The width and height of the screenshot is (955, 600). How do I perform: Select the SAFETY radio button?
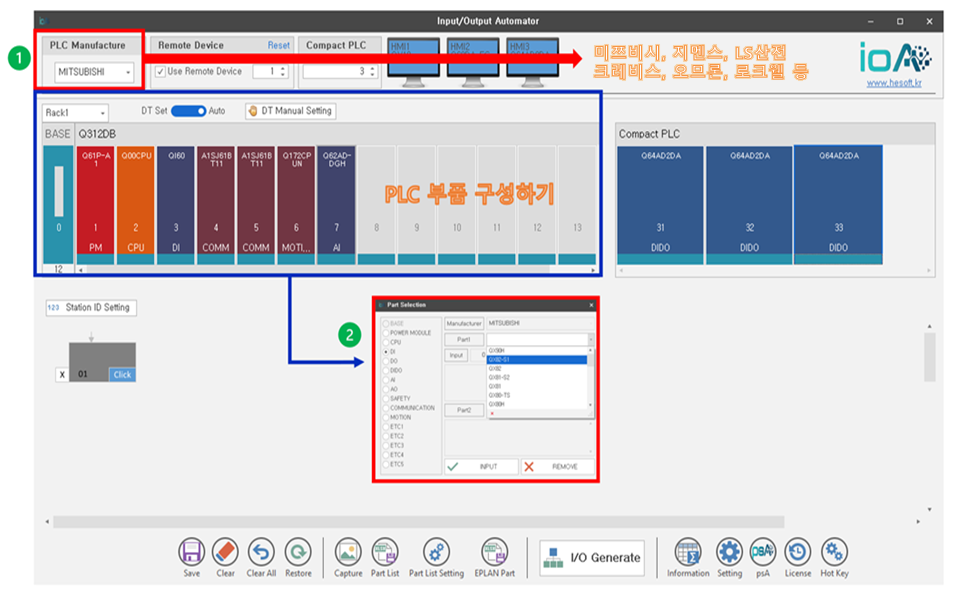pyautogui.click(x=386, y=398)
